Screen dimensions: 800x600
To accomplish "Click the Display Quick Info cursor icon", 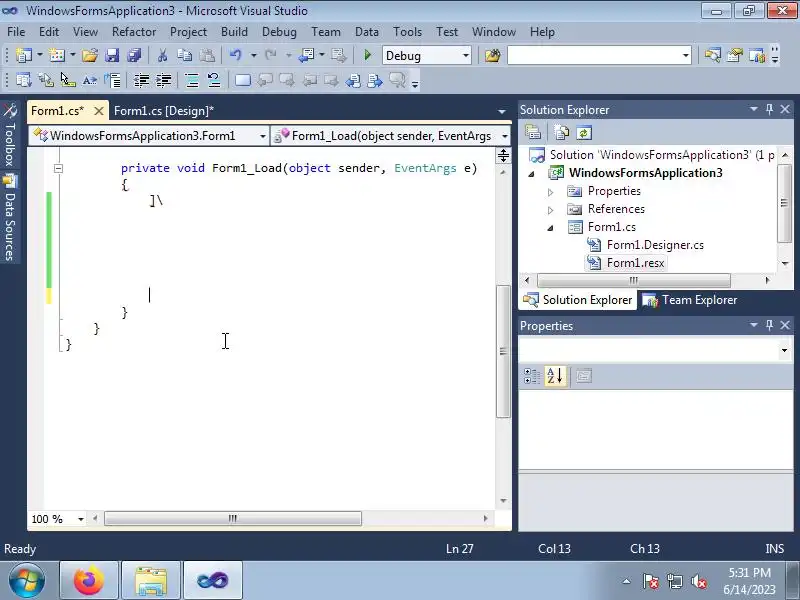I will (68, 80).
